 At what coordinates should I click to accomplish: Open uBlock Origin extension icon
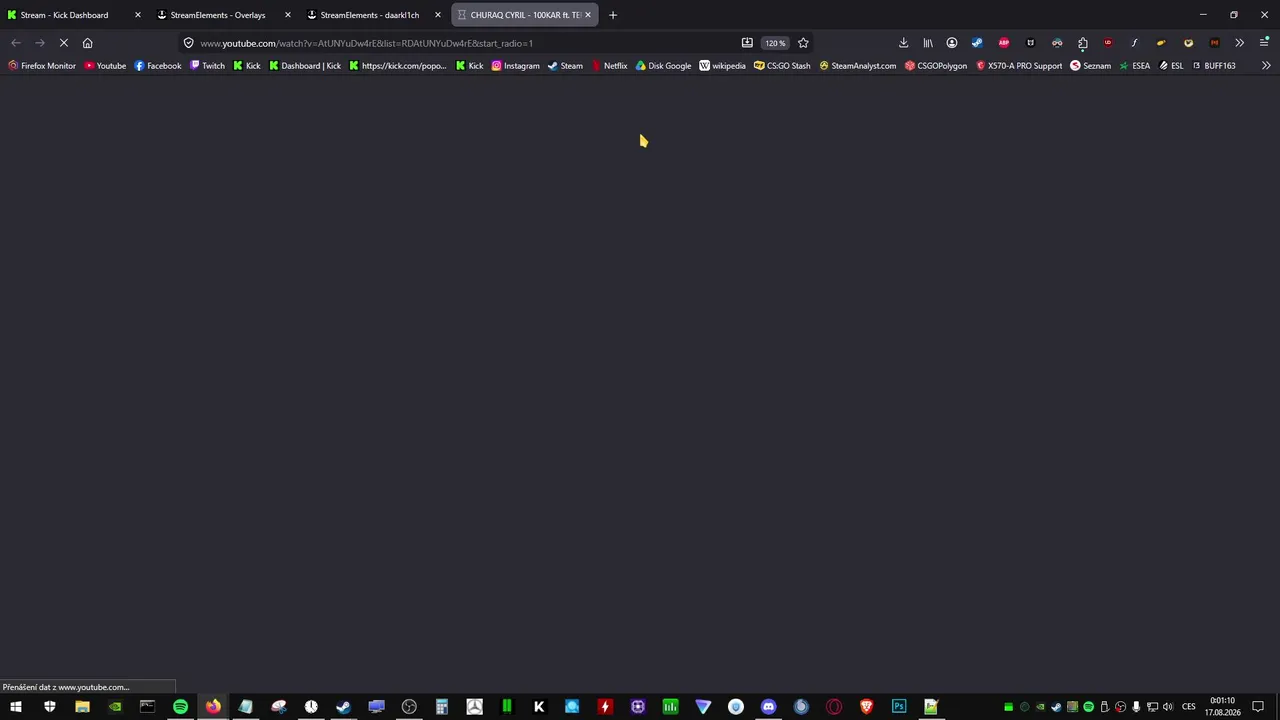[x=1108, y=43]
